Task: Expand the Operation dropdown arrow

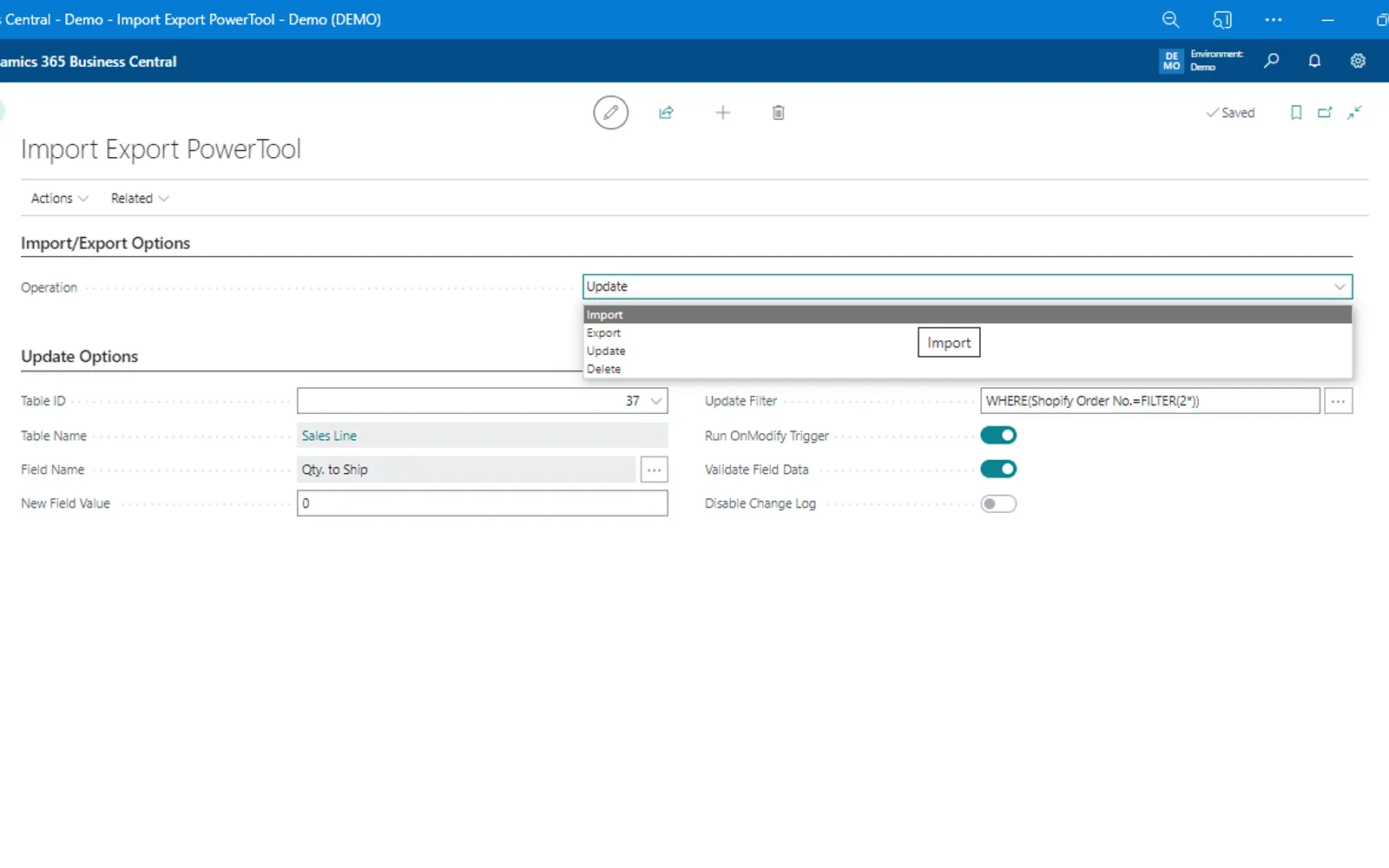Action: 1340,286
